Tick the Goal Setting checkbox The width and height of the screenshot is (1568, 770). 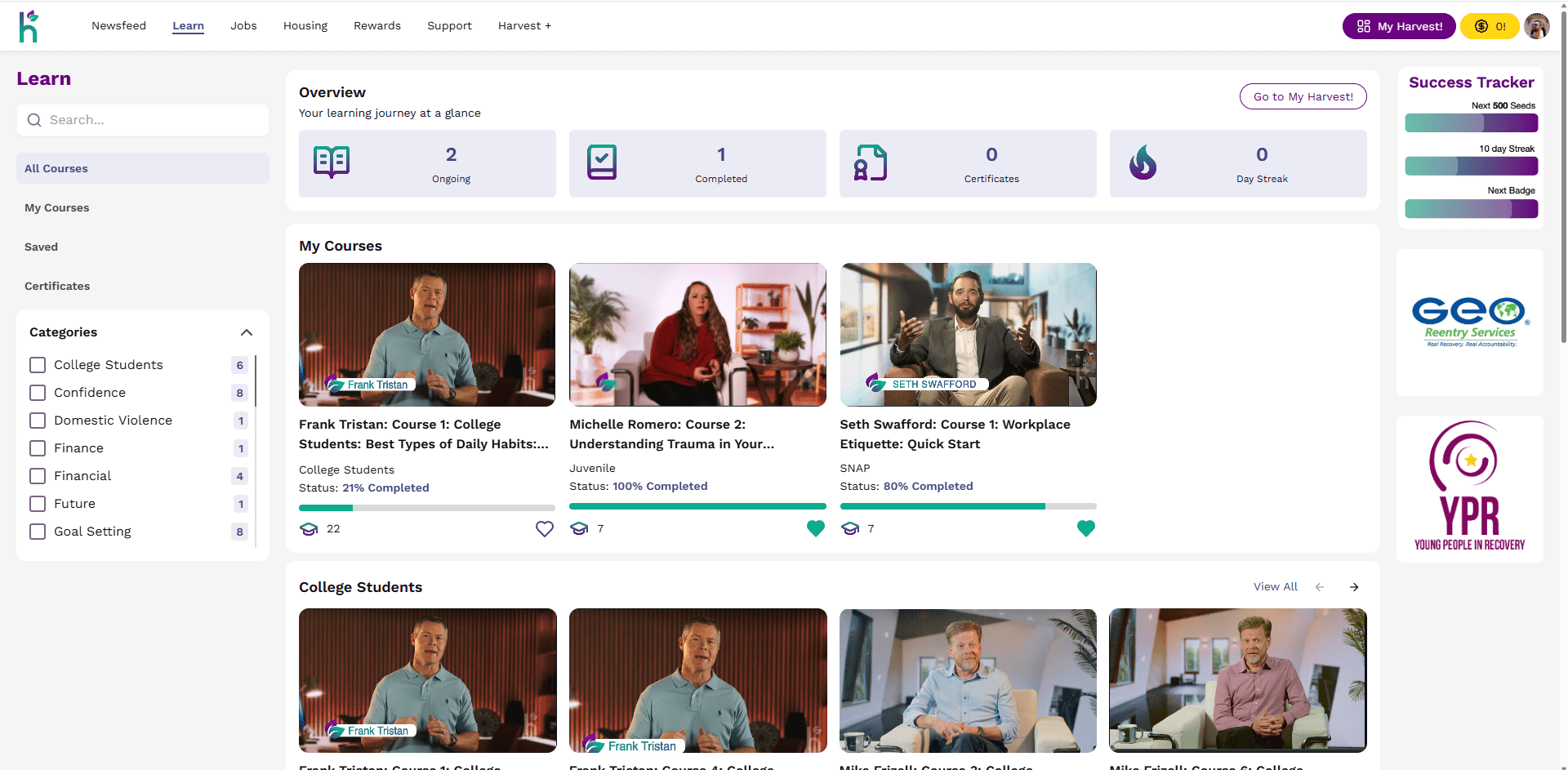point(38,532)
